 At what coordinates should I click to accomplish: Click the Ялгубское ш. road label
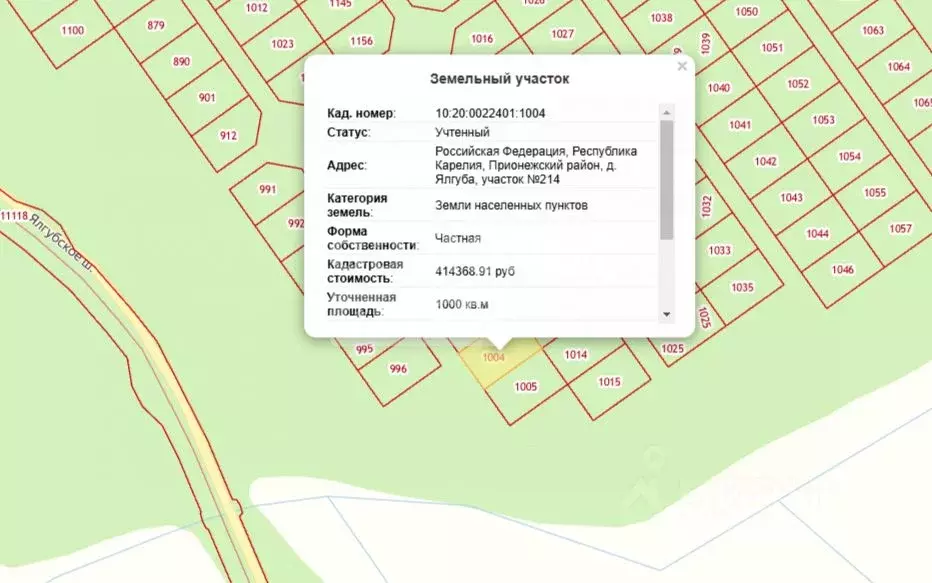(x=61, y=242)
